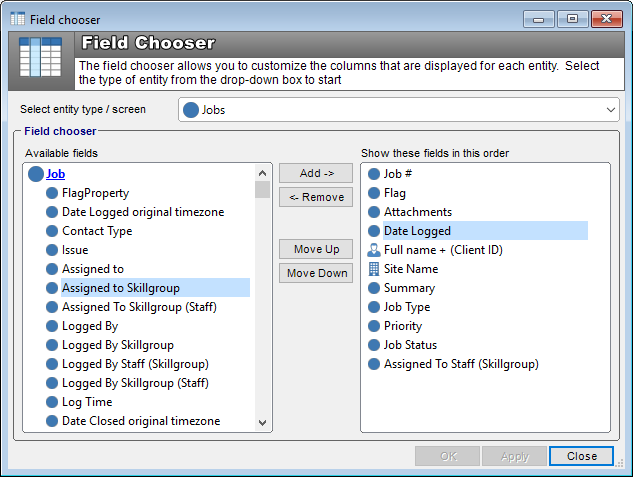
Task: Click the available fields scrollbar thumb
Action: (262, 189)
